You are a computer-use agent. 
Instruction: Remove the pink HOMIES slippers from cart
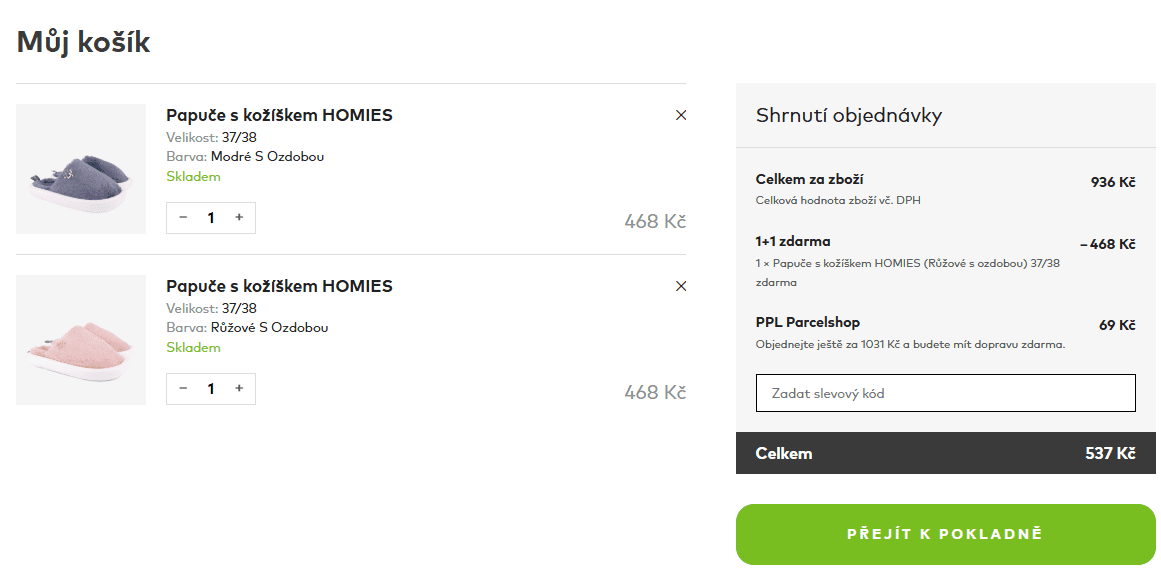[681, 286]
